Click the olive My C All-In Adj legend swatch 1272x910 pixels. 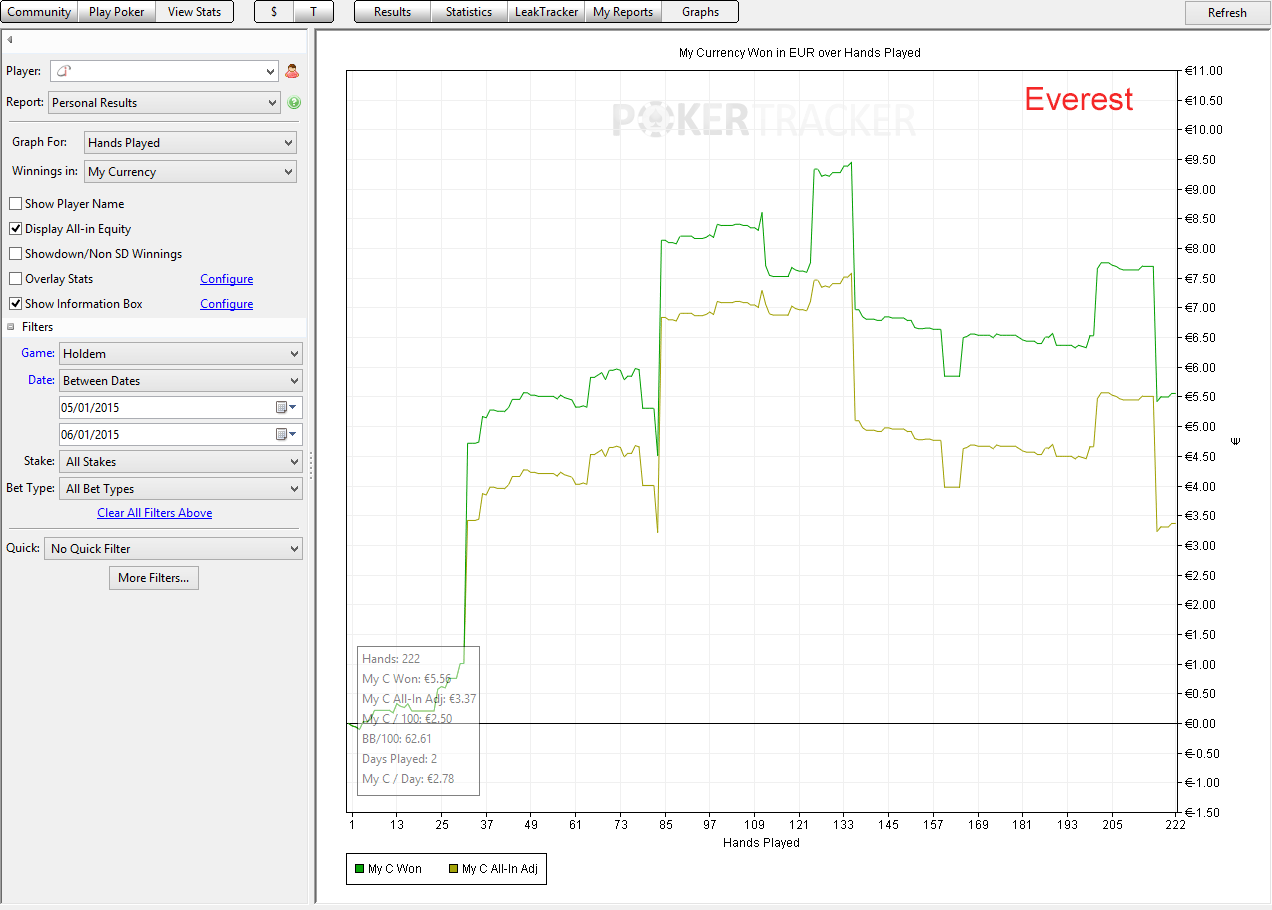coord(453,869)
